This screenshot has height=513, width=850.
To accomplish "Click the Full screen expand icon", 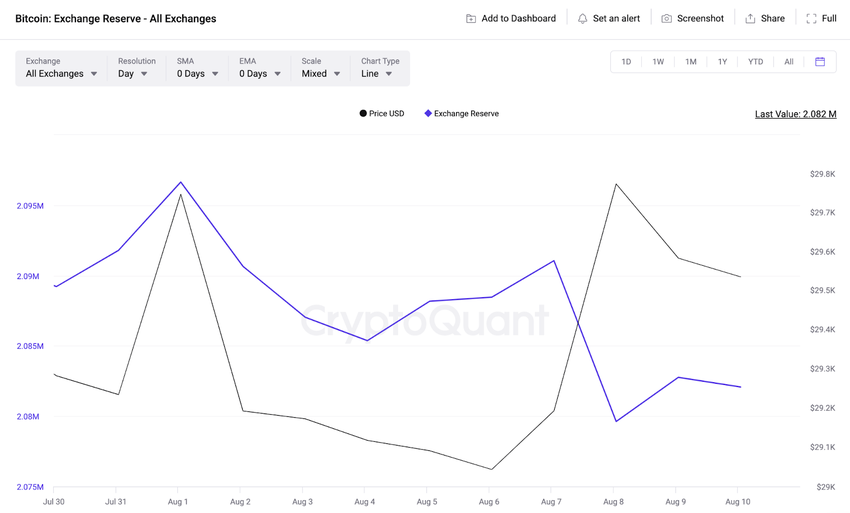I will coord(811,18).
